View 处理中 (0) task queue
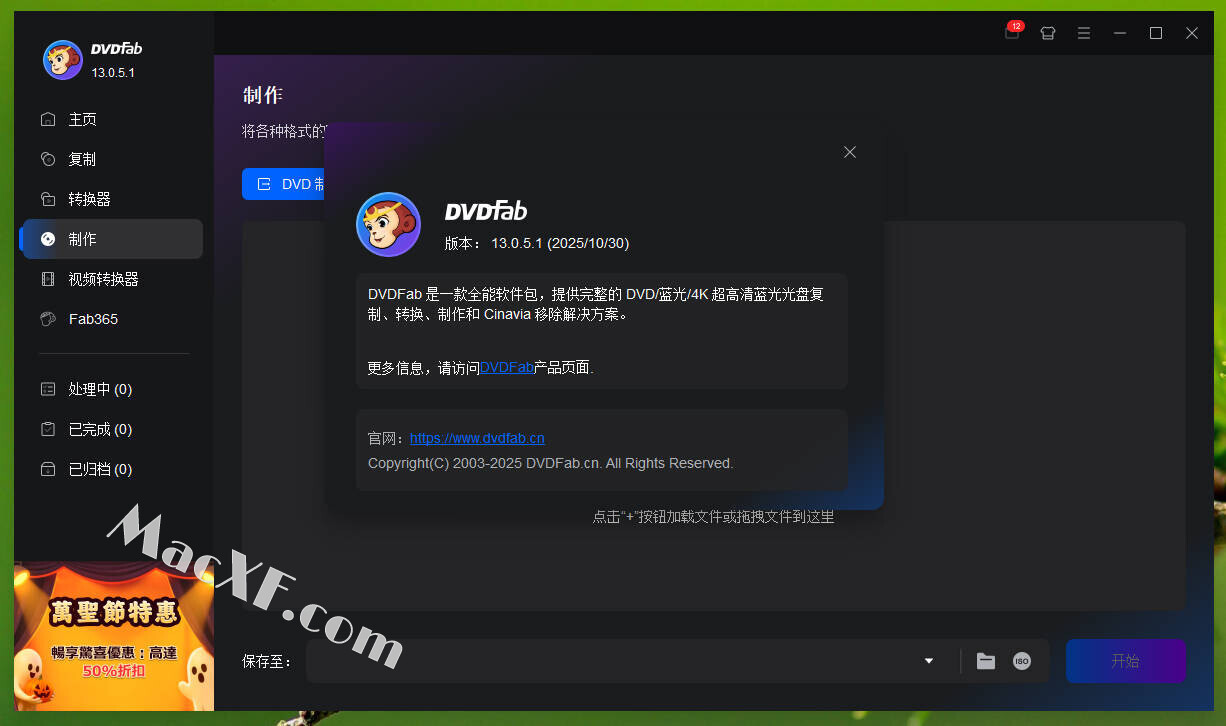 [x=100, y=389]
